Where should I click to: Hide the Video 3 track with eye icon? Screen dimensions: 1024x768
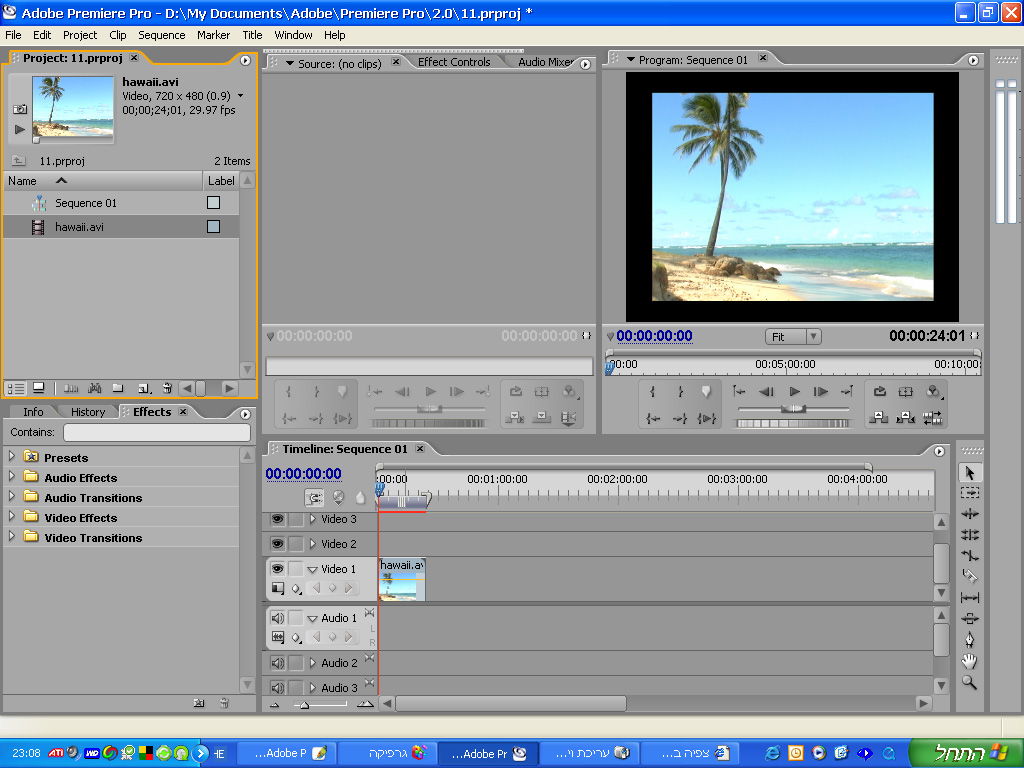(x=278, y=519)
